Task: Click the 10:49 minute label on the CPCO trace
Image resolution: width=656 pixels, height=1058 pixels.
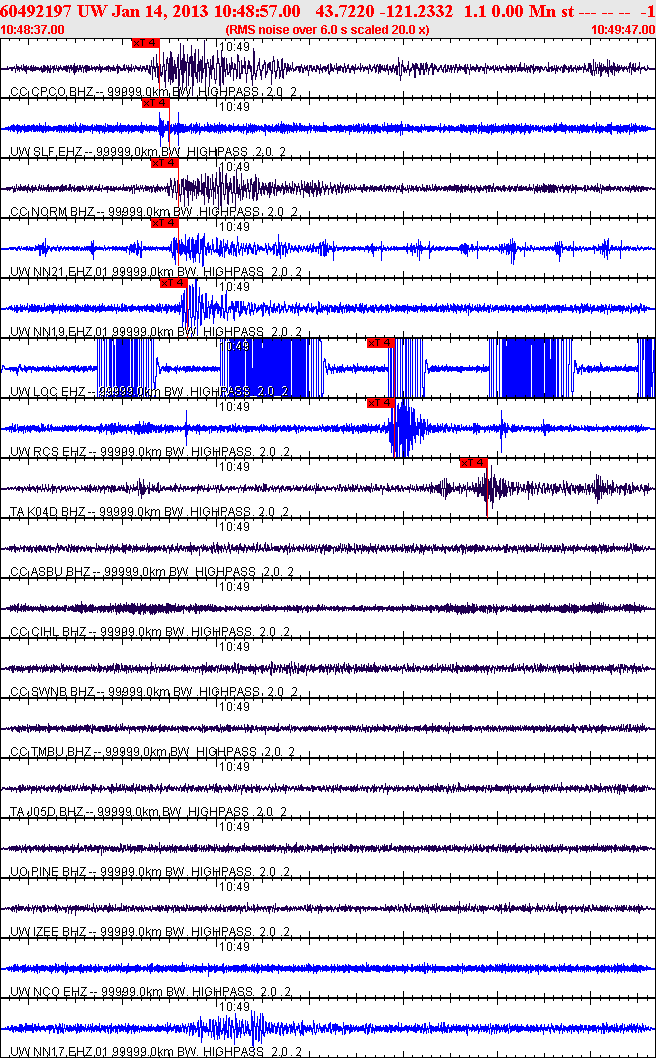Action: click(235, 47)
